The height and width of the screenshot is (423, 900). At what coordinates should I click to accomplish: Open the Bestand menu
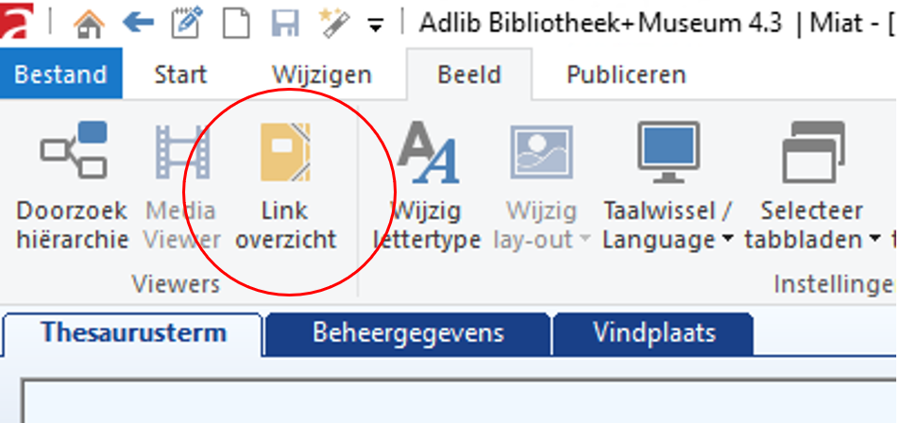(x=60, y=75)
